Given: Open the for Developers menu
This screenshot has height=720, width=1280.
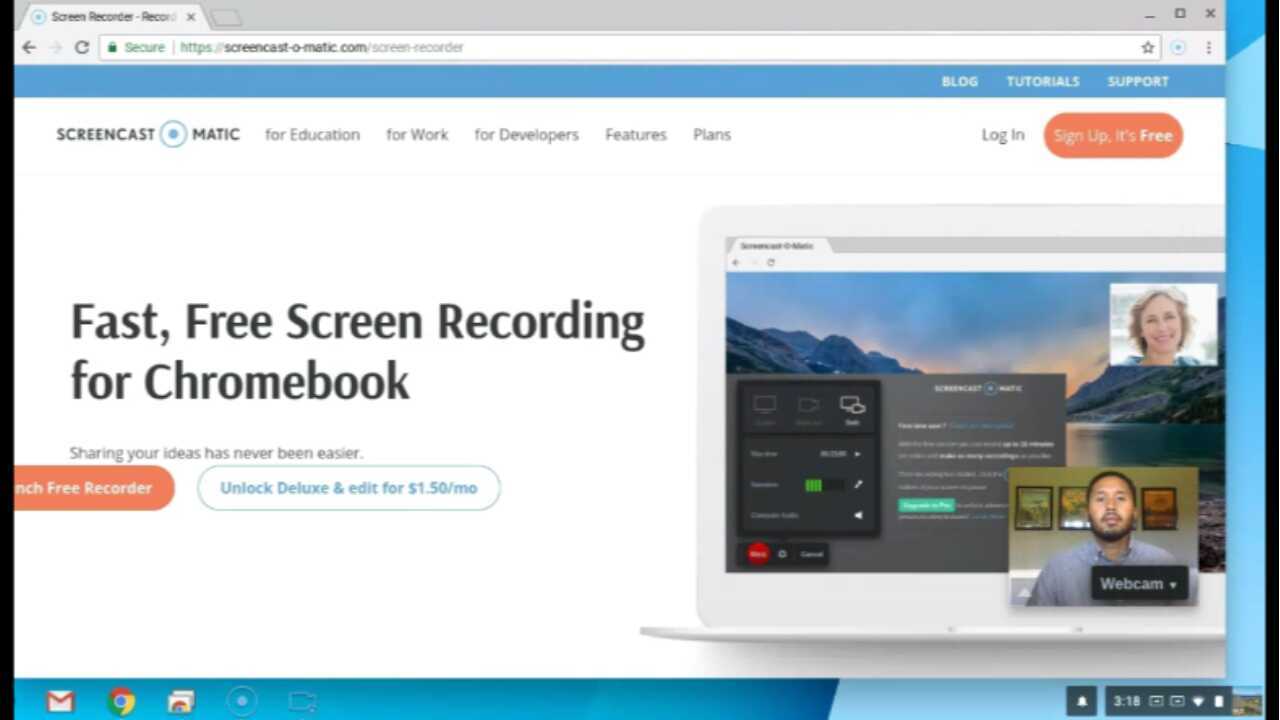Looking at the screenshot, I should (526, 134).
